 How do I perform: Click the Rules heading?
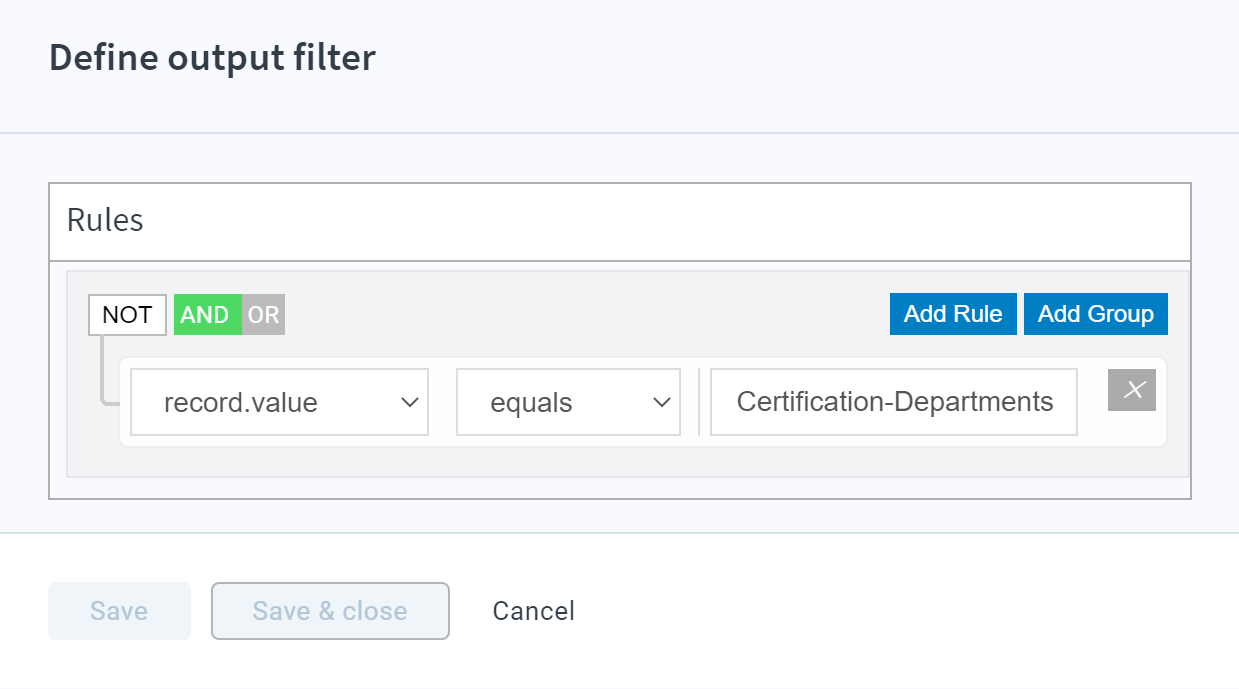click(x=105, y=220)
